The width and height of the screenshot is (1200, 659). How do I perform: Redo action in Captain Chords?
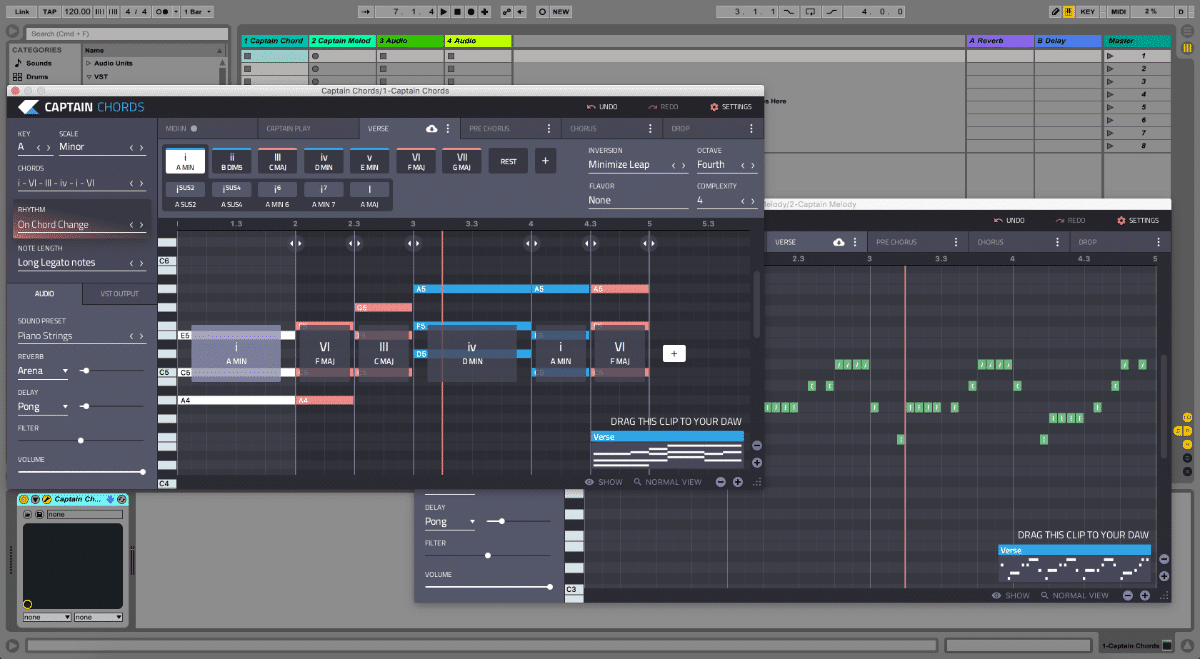663,107
